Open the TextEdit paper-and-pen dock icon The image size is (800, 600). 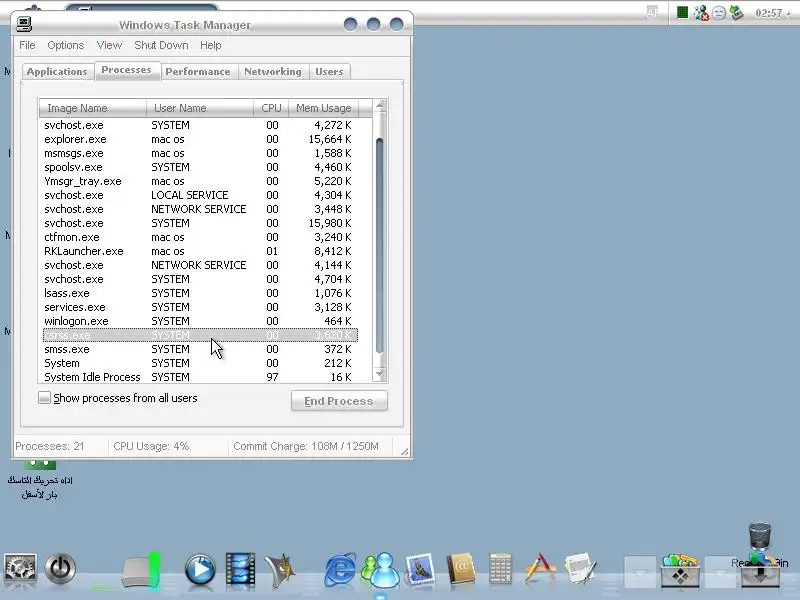click(581, 568)
